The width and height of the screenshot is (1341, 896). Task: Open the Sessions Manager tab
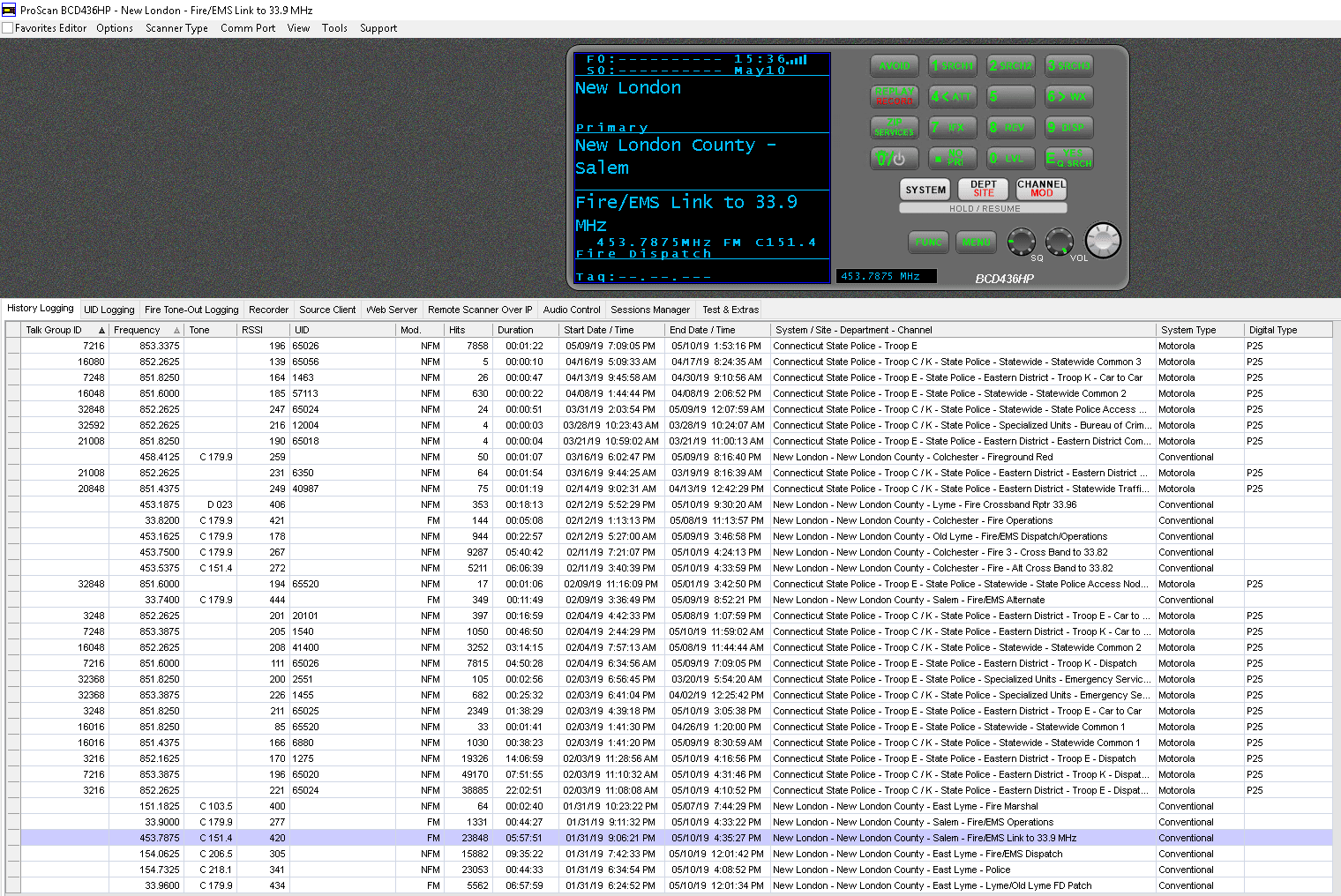(x=650, y=310)
